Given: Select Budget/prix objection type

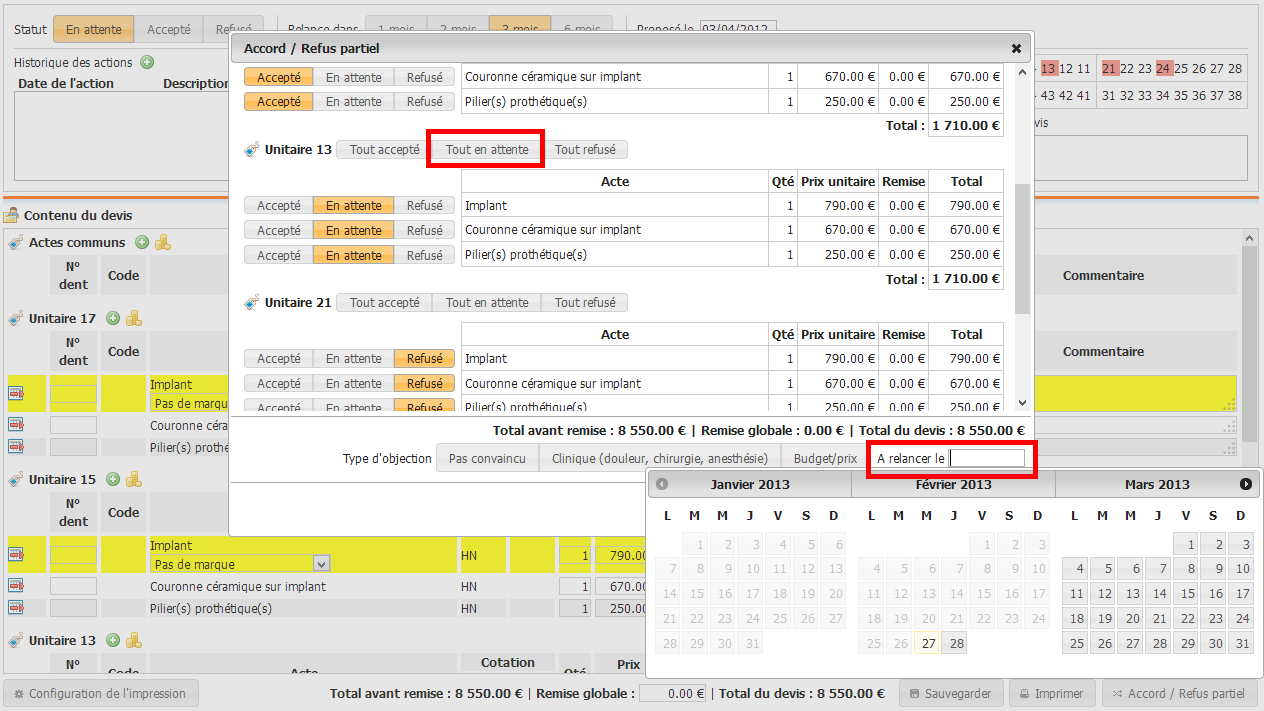Looking at the screenshot, I should pos(825,459).
